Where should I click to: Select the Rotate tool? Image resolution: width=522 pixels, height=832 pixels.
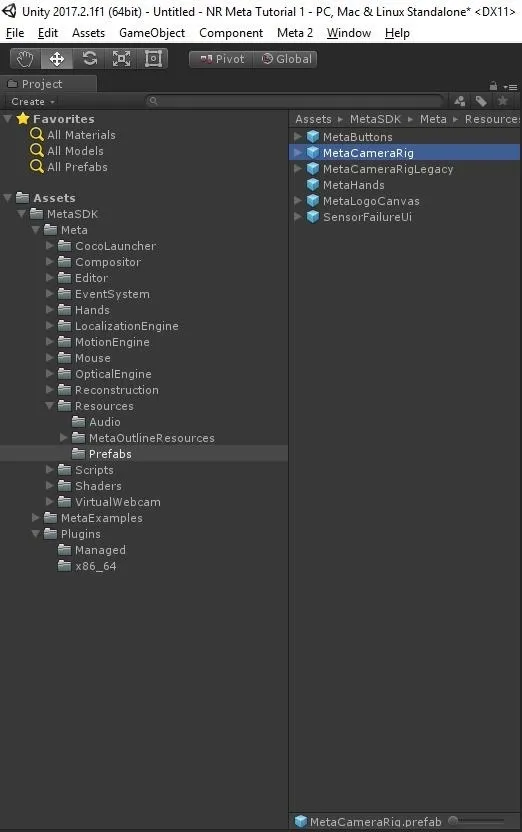(x=89, y=58)
